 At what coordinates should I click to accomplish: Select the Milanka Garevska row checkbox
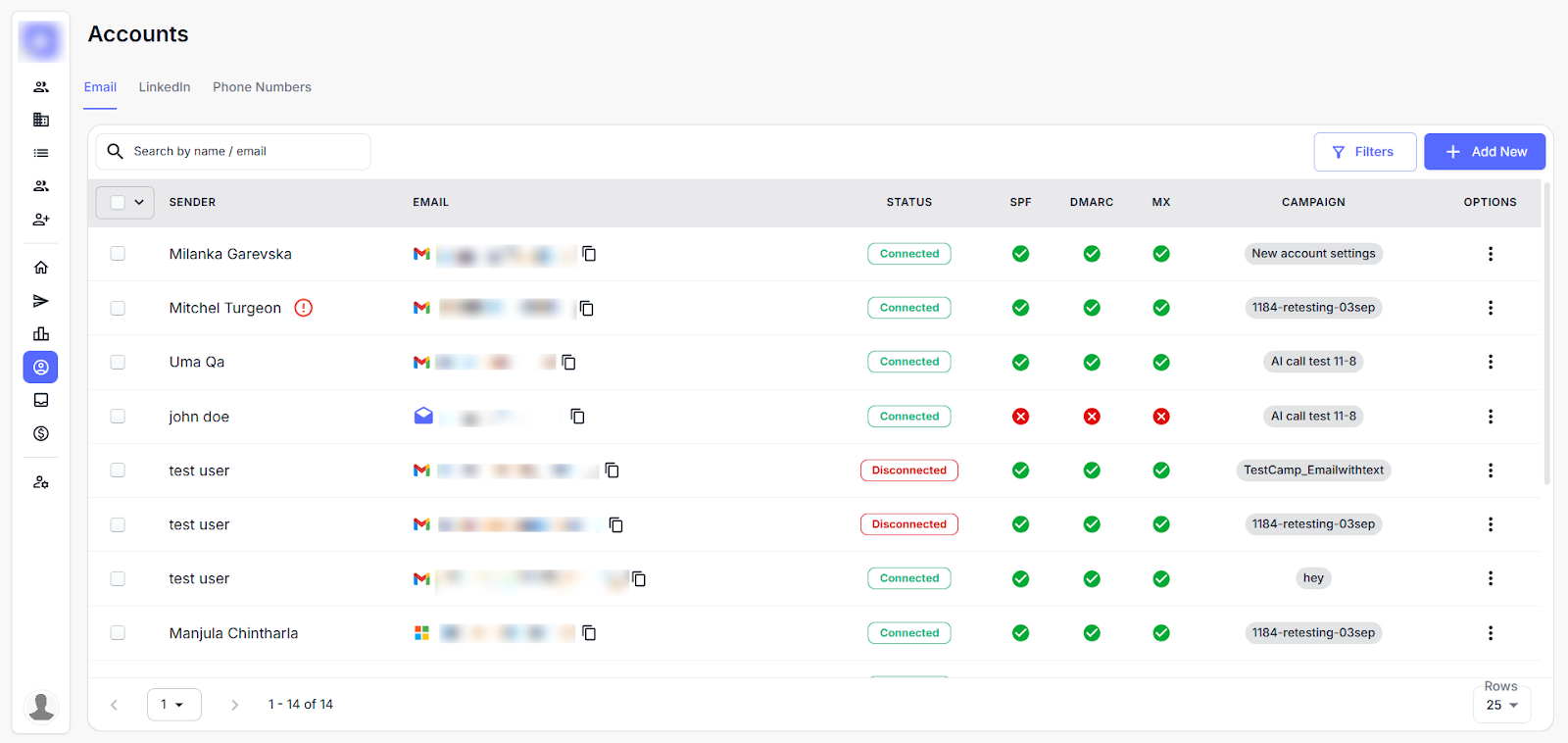point(118,254)
